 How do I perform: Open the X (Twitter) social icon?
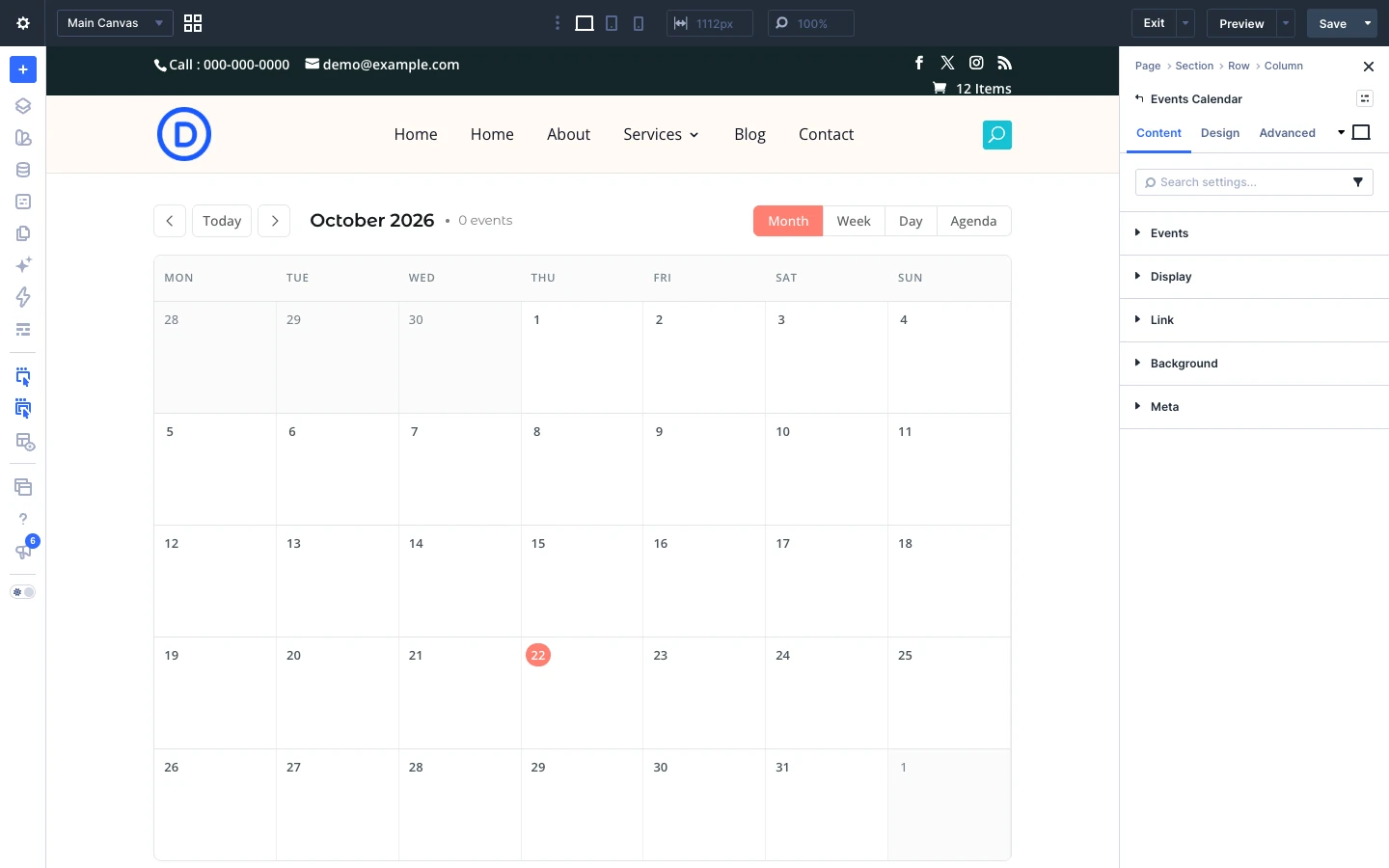(x=948, y=63)
